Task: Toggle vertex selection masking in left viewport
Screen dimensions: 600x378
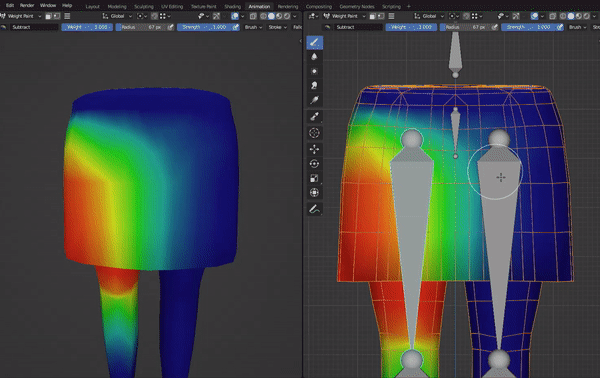Action: point(57,16)
